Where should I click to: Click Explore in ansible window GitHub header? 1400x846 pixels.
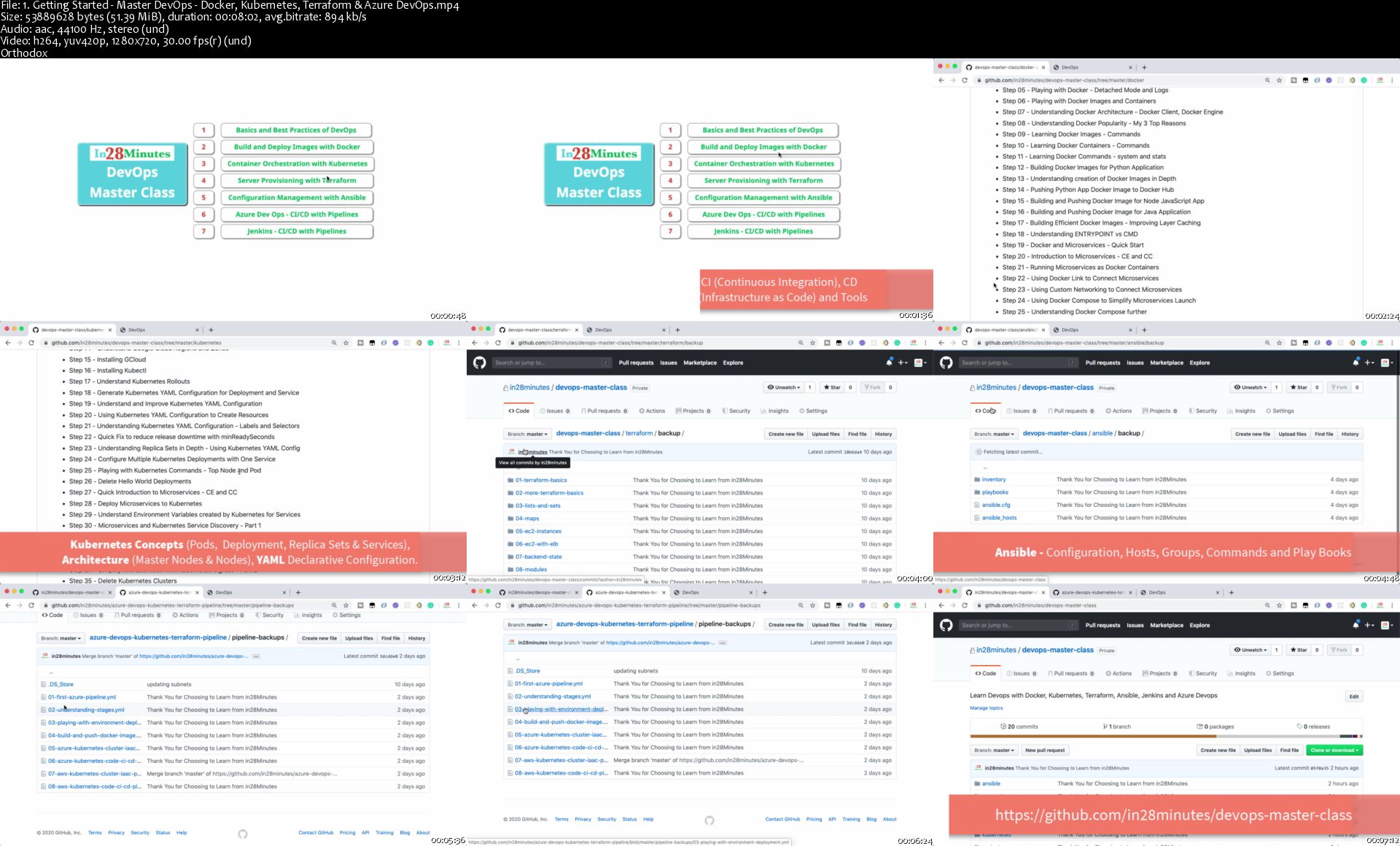tap(1199, 362)
